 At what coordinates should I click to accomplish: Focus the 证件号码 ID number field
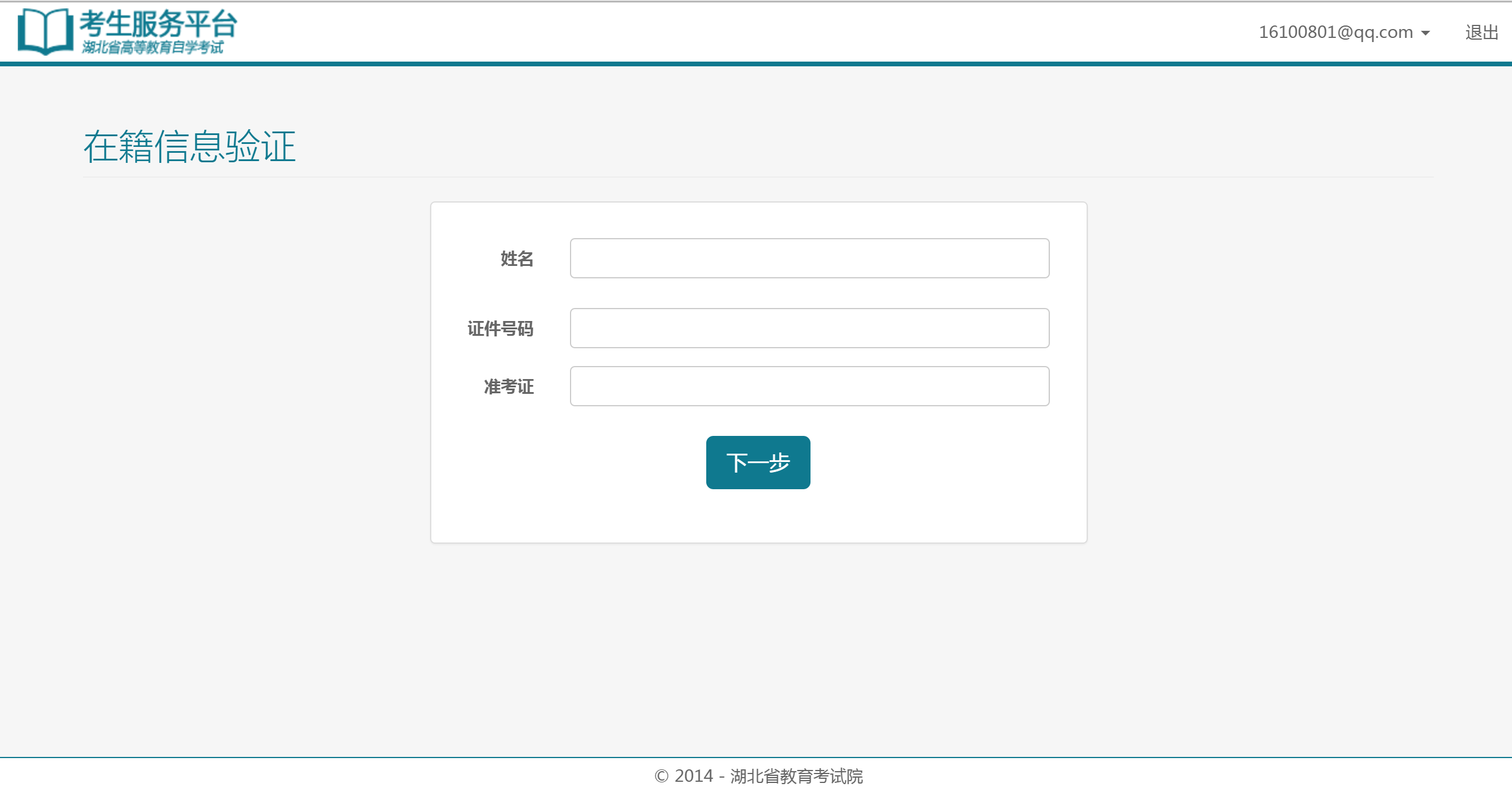click(x=809, y=328)
